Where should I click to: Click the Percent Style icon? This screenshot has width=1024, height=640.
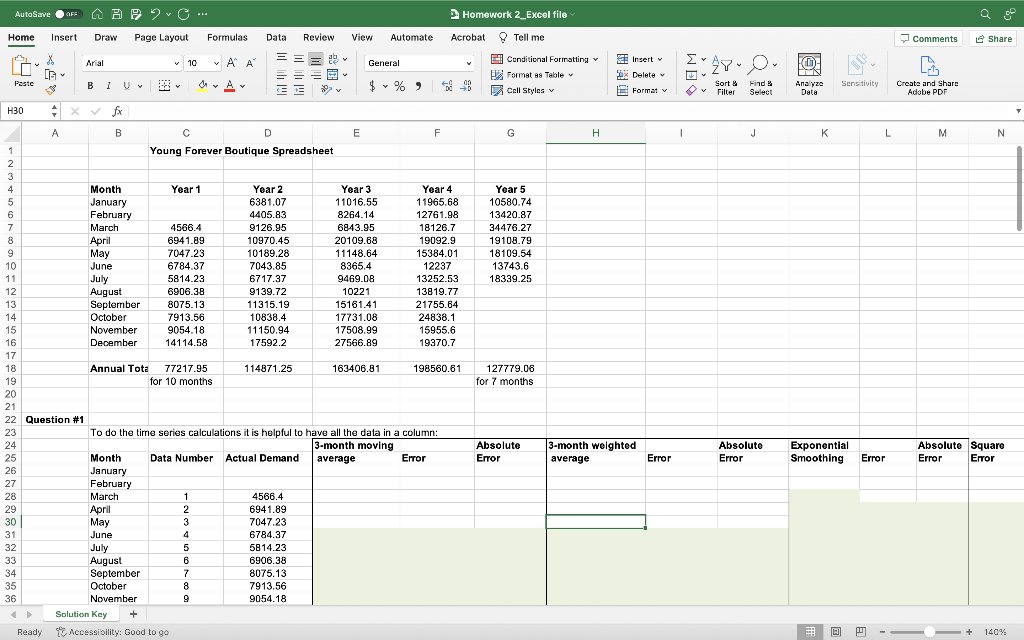tap(397, 87)
